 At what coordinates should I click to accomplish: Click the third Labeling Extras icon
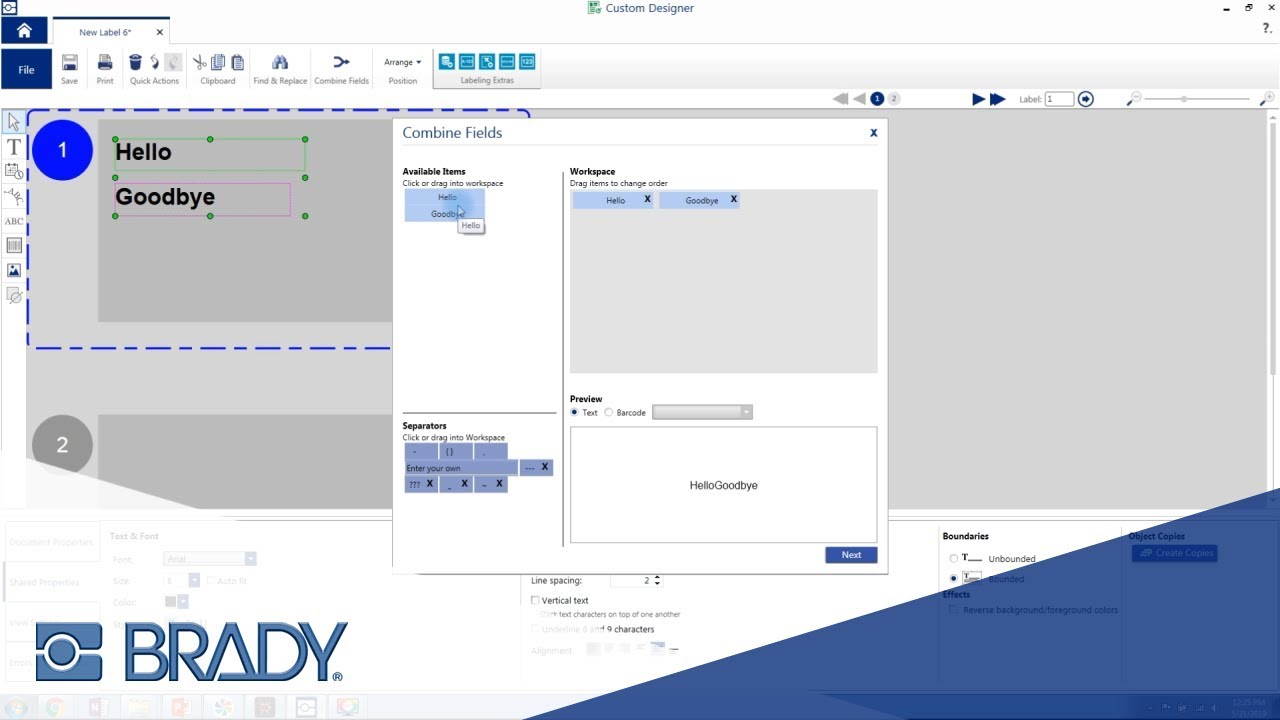point(487,62)
